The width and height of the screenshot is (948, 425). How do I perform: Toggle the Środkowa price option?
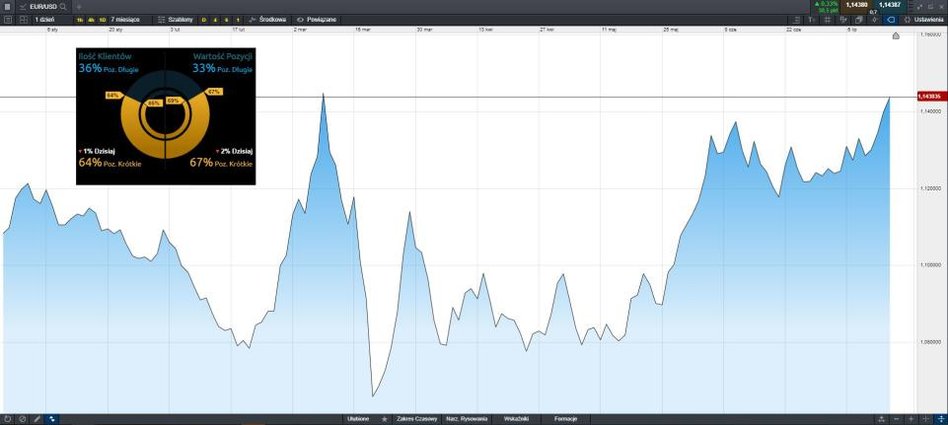[x=268, y=19]
